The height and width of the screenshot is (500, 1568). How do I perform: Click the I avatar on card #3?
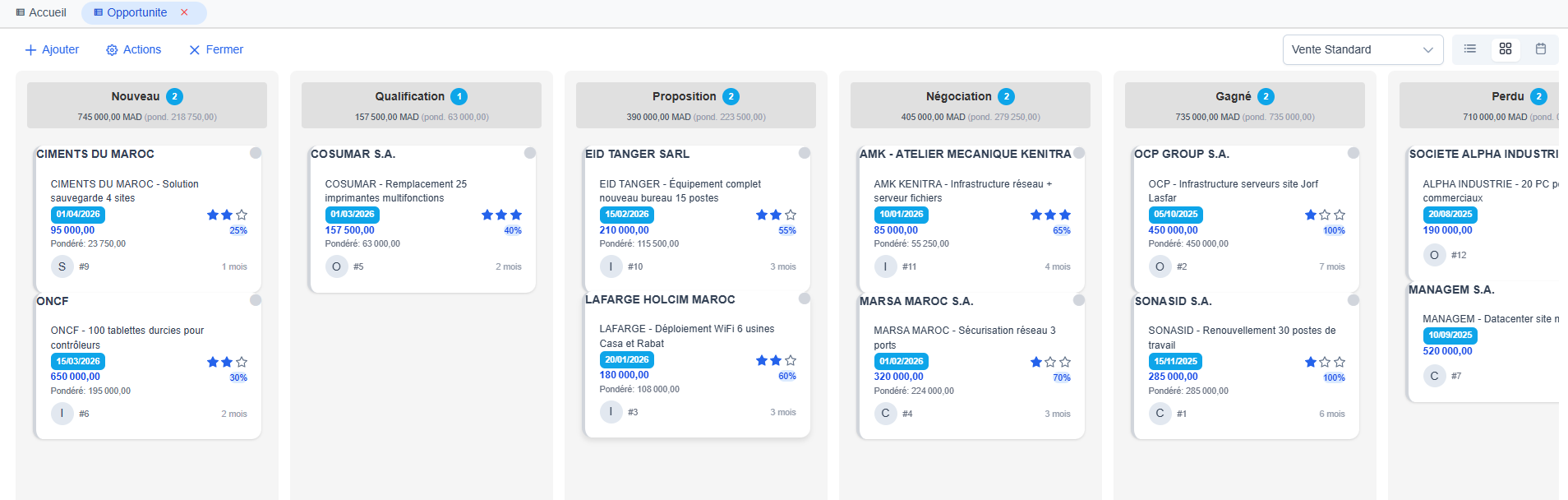coord(611,412)
